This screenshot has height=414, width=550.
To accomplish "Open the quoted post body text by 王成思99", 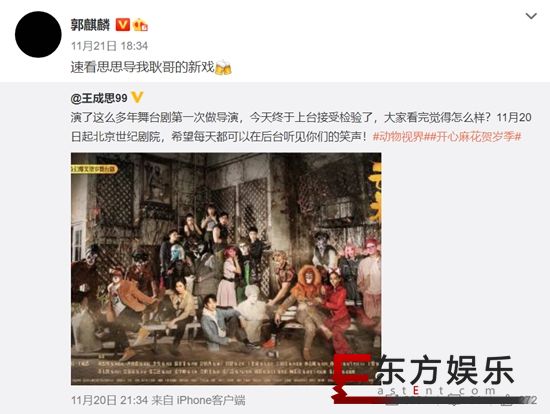I will tap(301, 127).
